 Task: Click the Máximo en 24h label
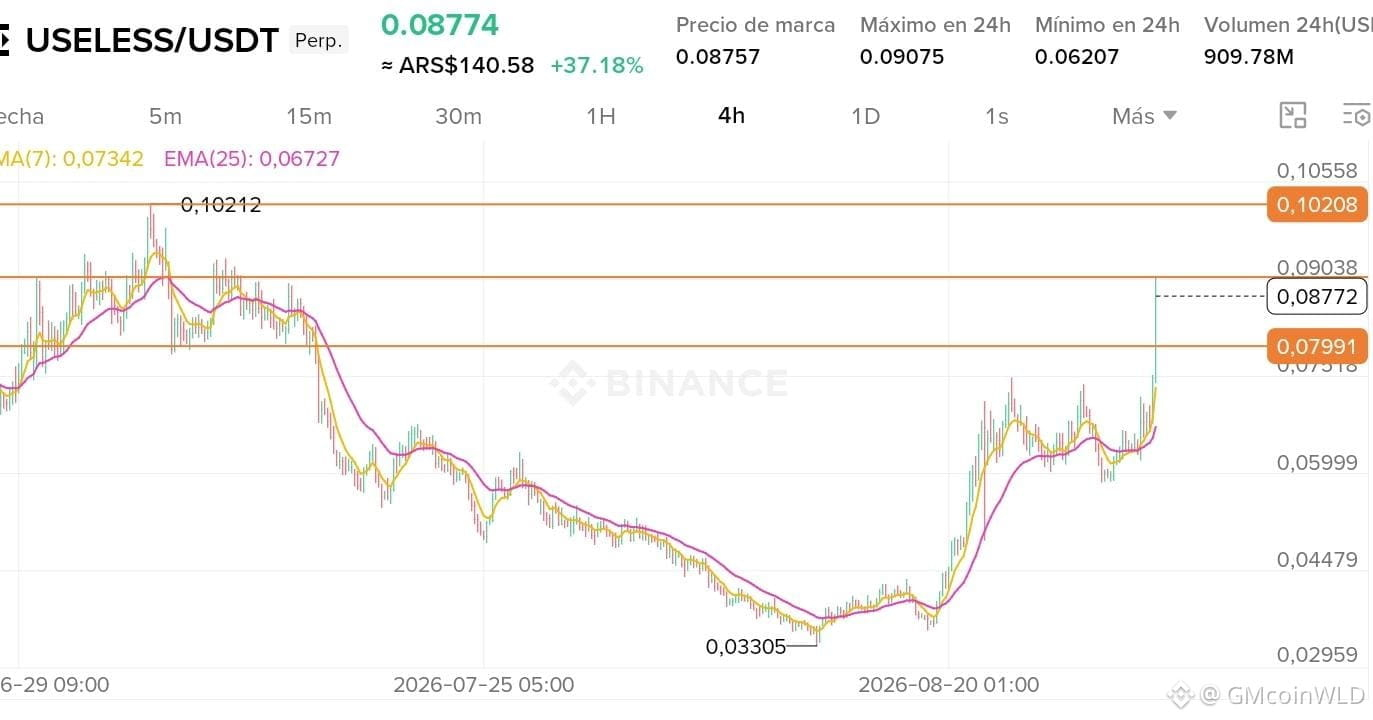click(x=935, y=25)
